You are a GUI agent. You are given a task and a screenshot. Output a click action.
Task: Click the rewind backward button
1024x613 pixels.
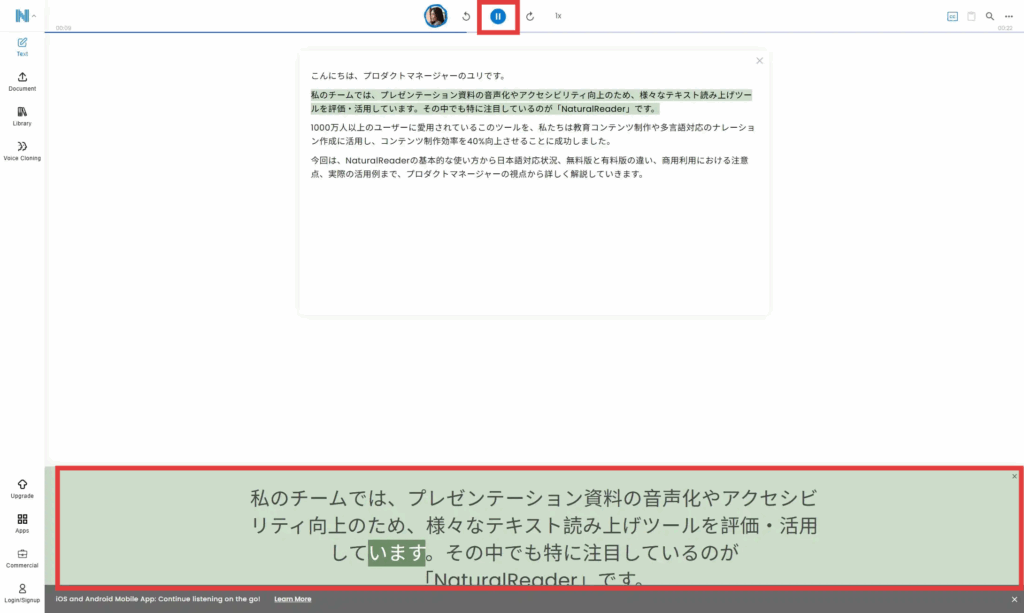pos(466,17)
